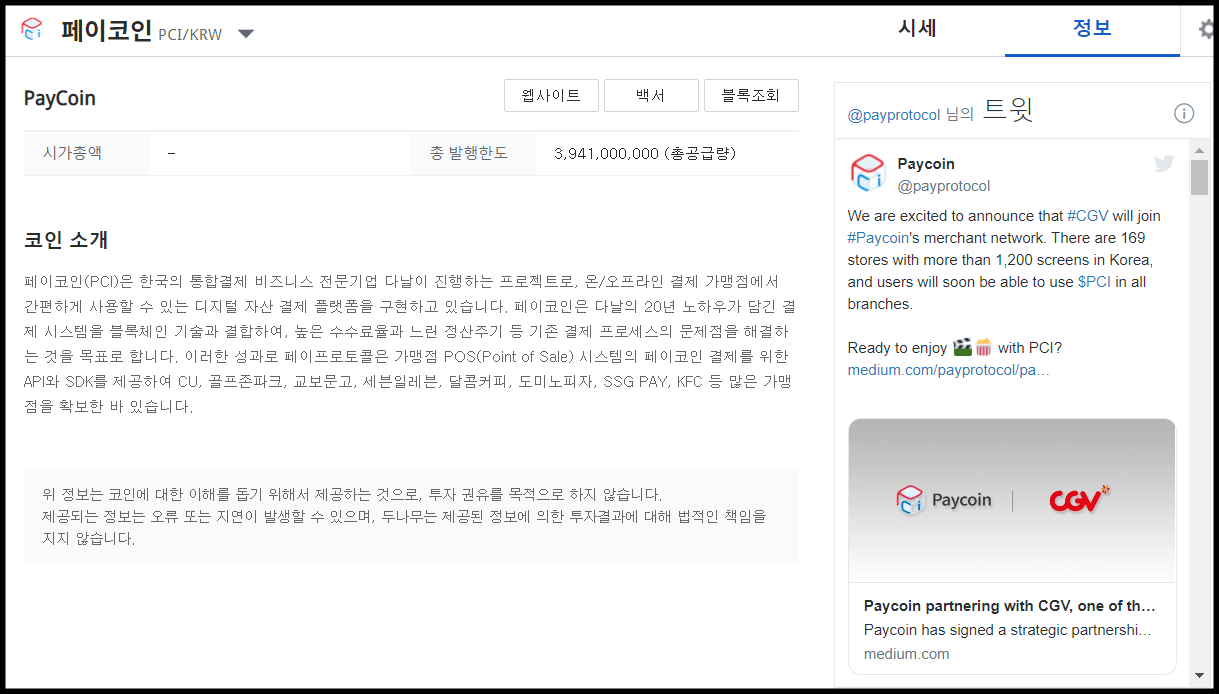Click the tweet panel scrollbar thumb
This screenshot has width=1219, height=694.
[x=1199, y=177]
